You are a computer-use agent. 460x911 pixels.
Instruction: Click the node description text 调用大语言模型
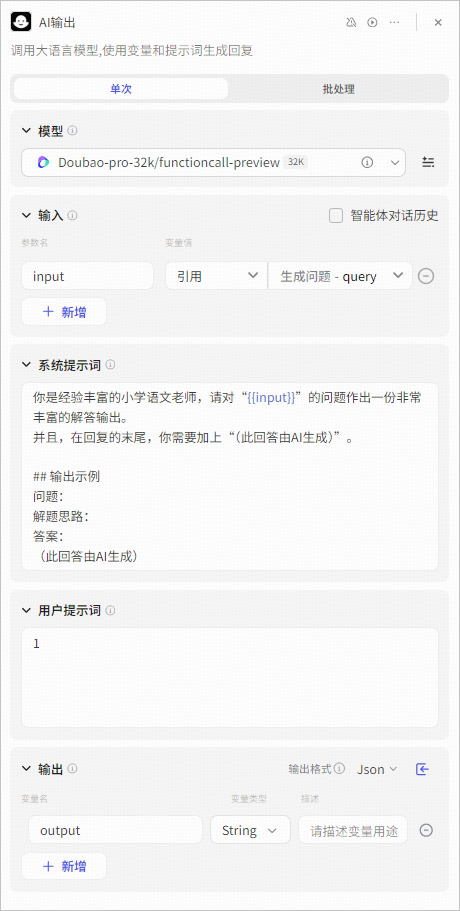[132, 51]
